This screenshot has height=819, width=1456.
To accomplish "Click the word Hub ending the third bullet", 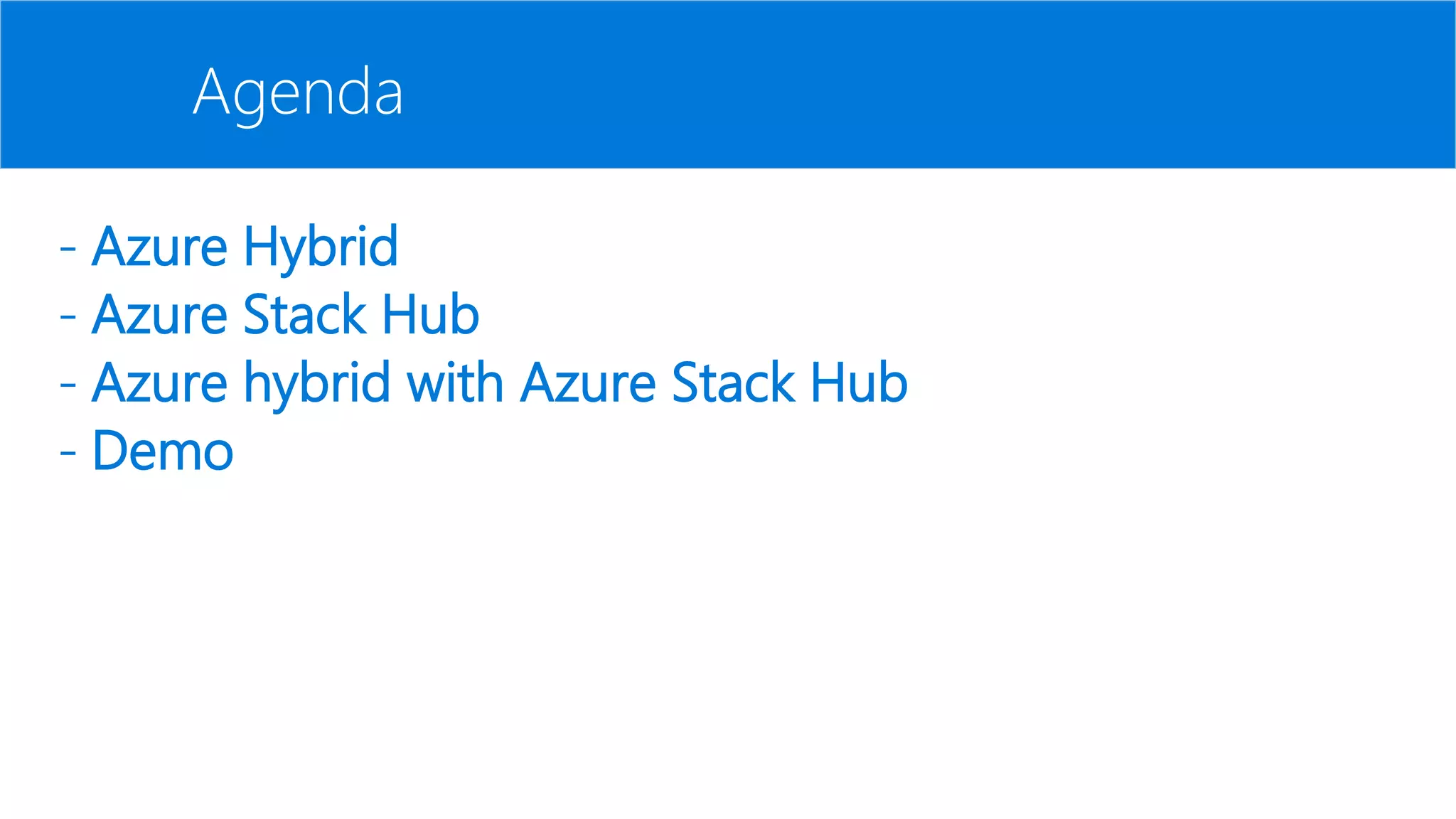I will coord(859,383).
